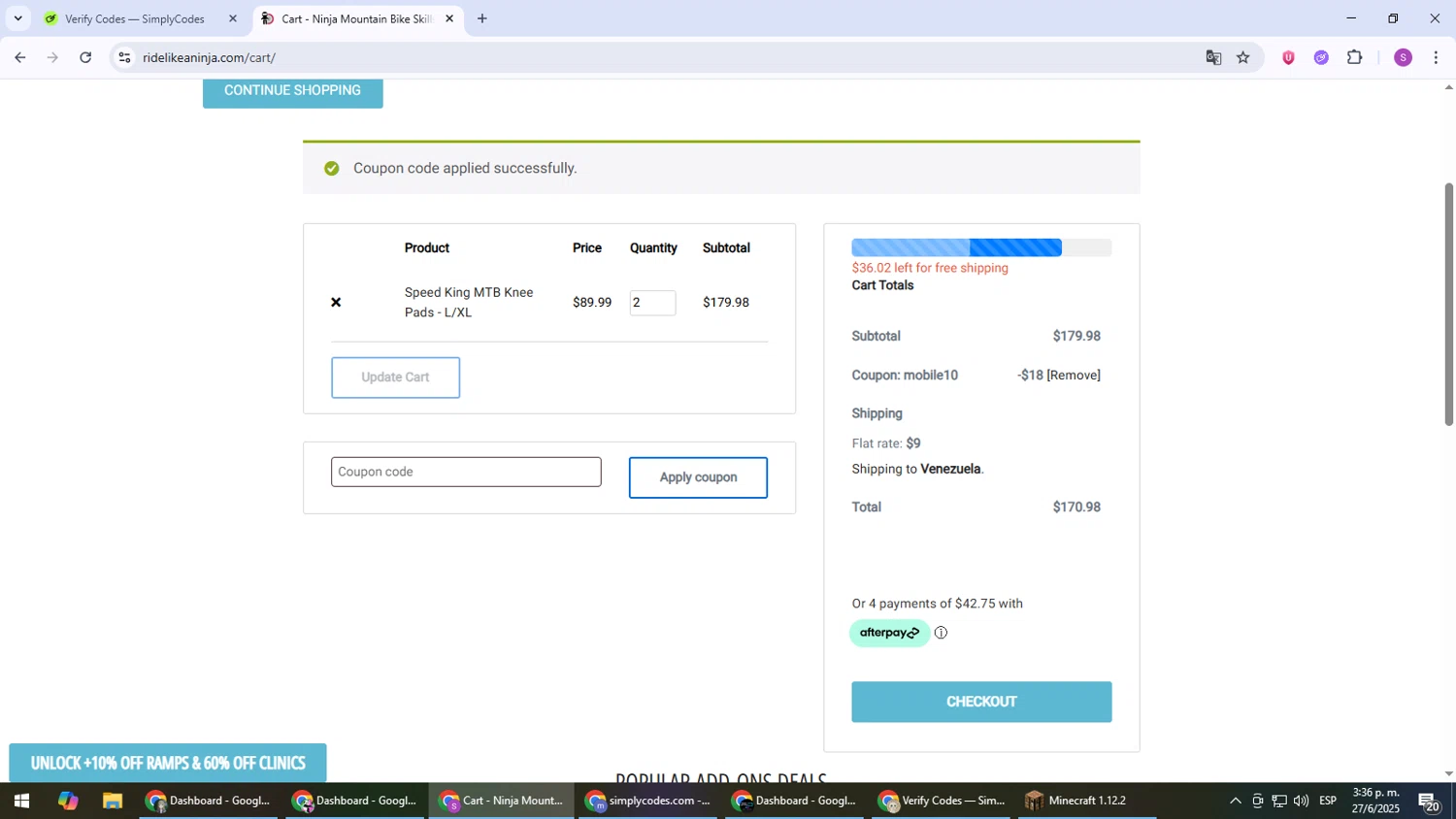Image resolution: width=1456 pixels, height=819 pixels.
Task: Open the Google Translate page icon
Action: [x=1213, y=57]
